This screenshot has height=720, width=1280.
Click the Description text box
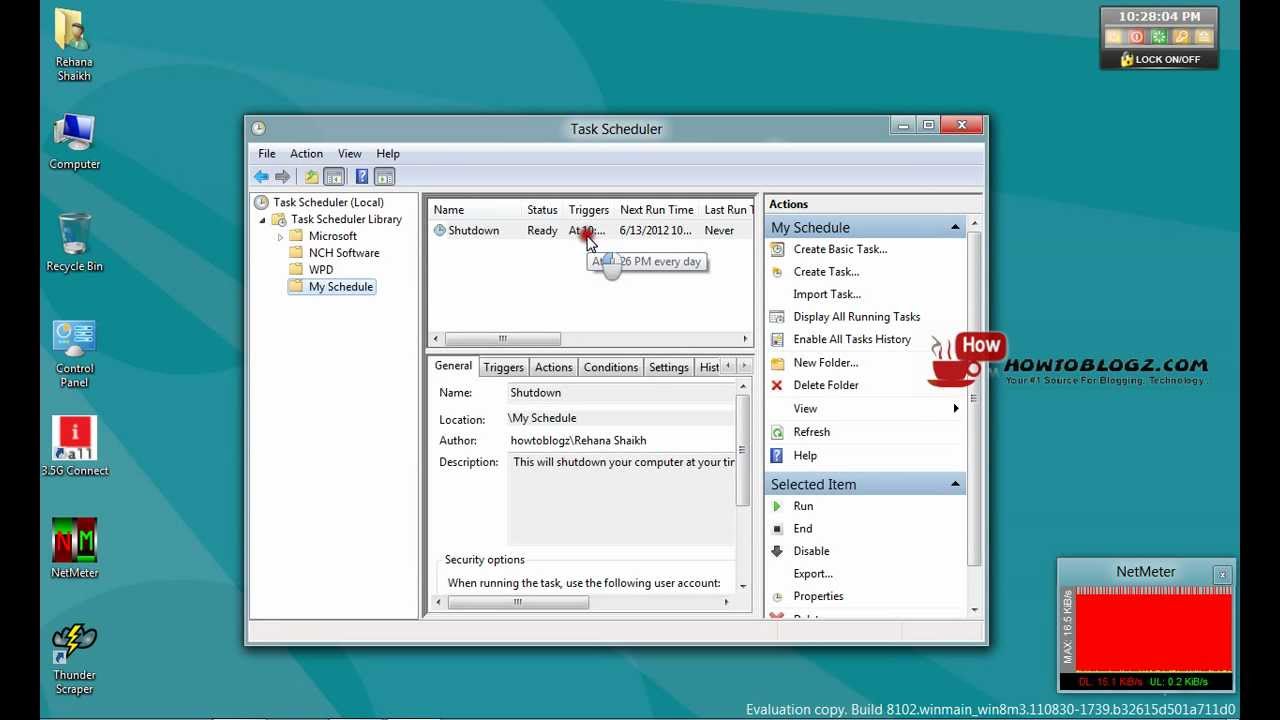click(x=620, y=498)
